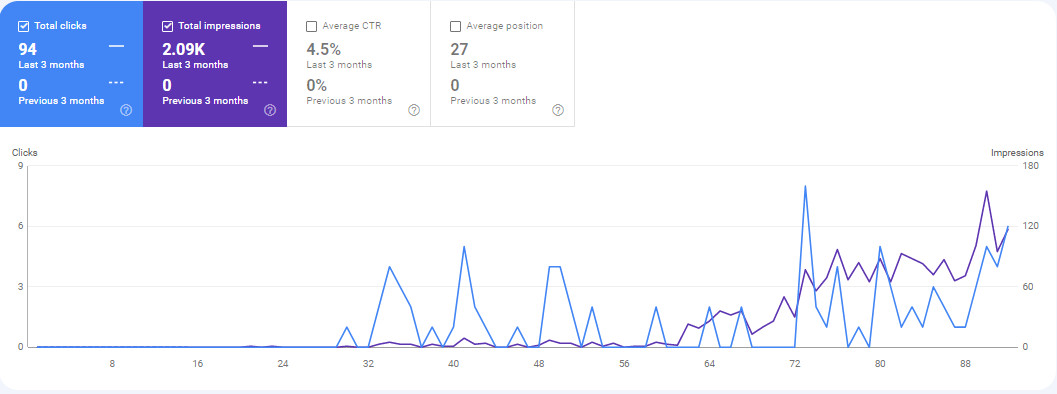Open help icon on Average CTR card
Viewport: 1057px width, 394px height.
tap(414, 110)
